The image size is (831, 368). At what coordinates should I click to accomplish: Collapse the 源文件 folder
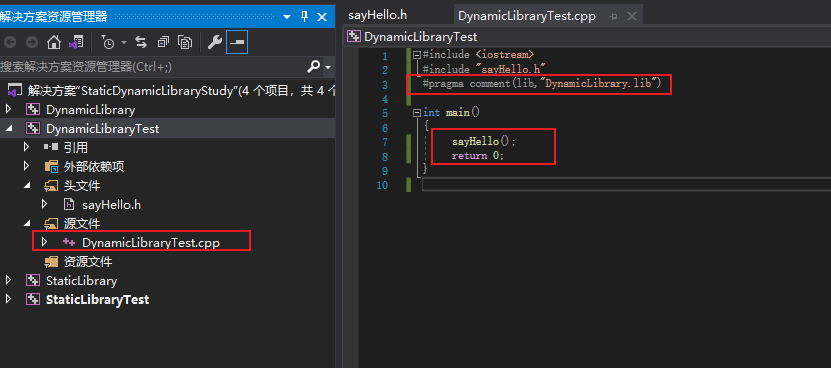pos(26,224)
